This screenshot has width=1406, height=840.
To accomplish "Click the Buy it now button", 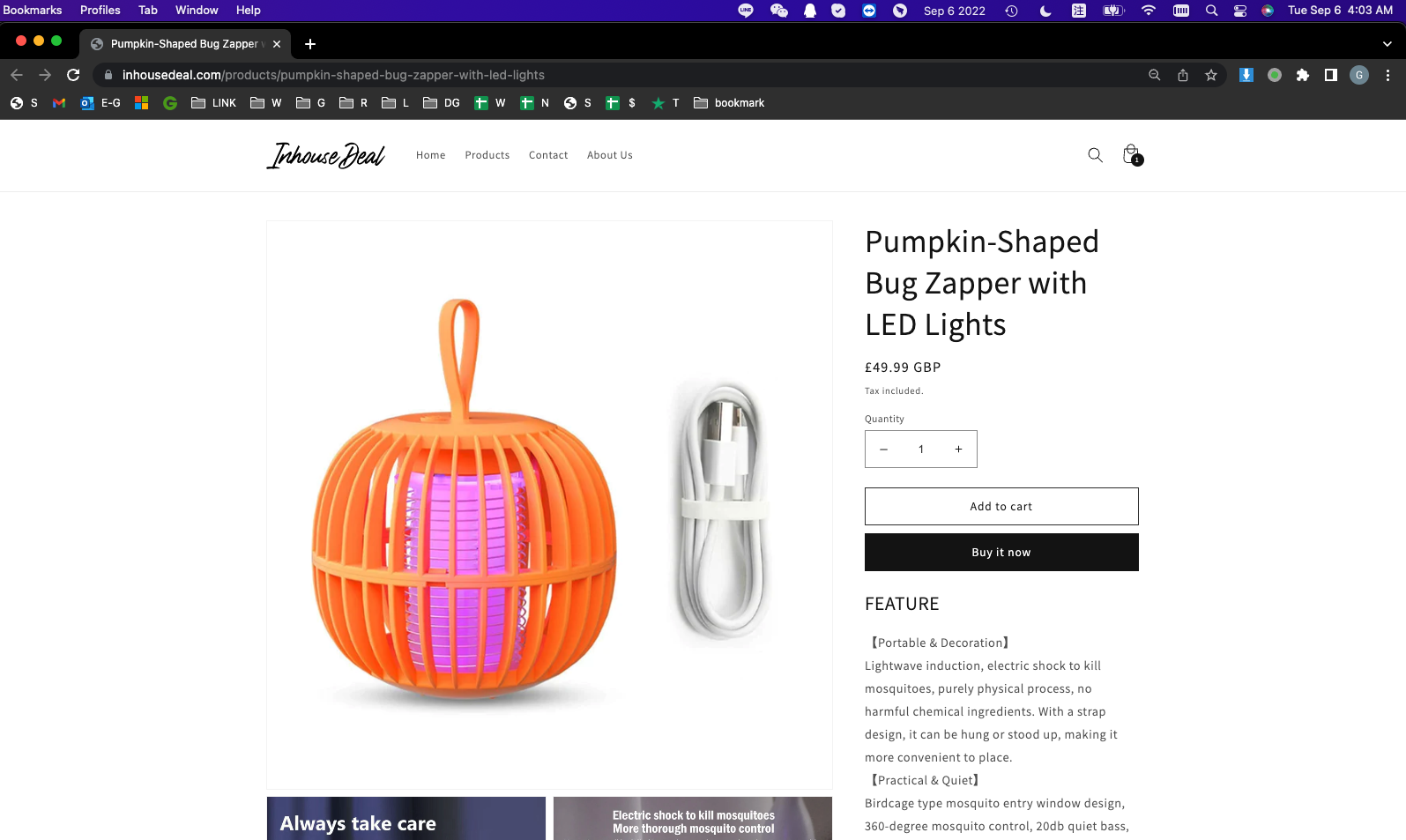I will pyautogui.click(x=1001, y=553).
